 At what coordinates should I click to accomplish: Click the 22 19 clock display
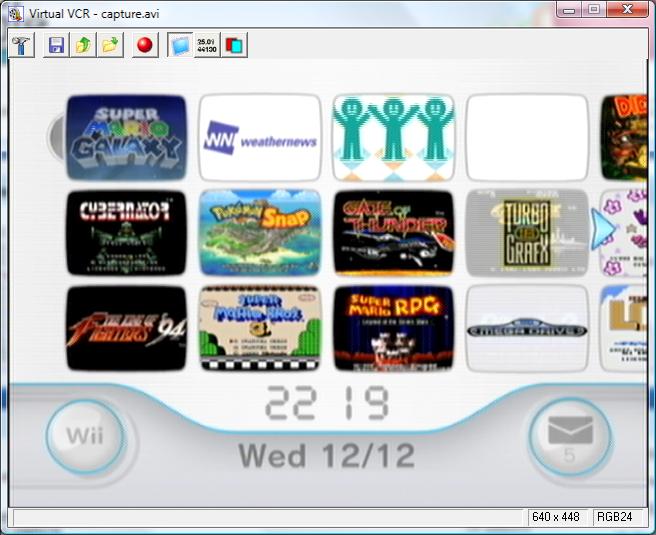tap(327, 403)
